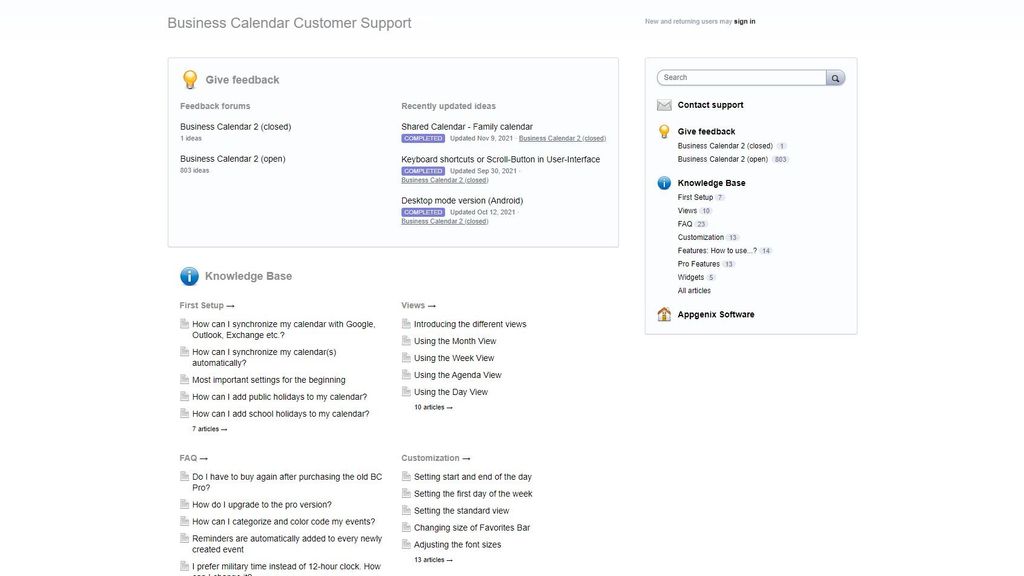Open All articles in sidebar
The image size is (1024, 576).
694,291
